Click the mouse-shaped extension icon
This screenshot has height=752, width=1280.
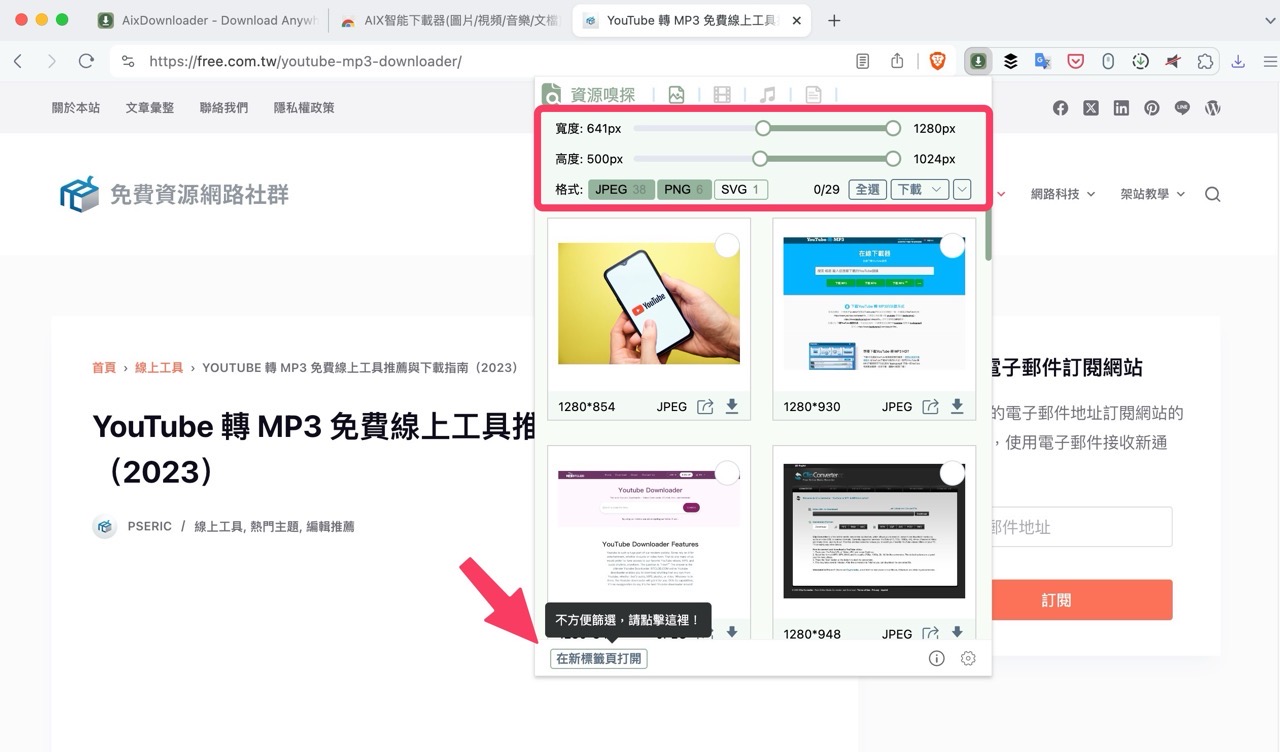pyautogui.click(x=1108, y=61)
